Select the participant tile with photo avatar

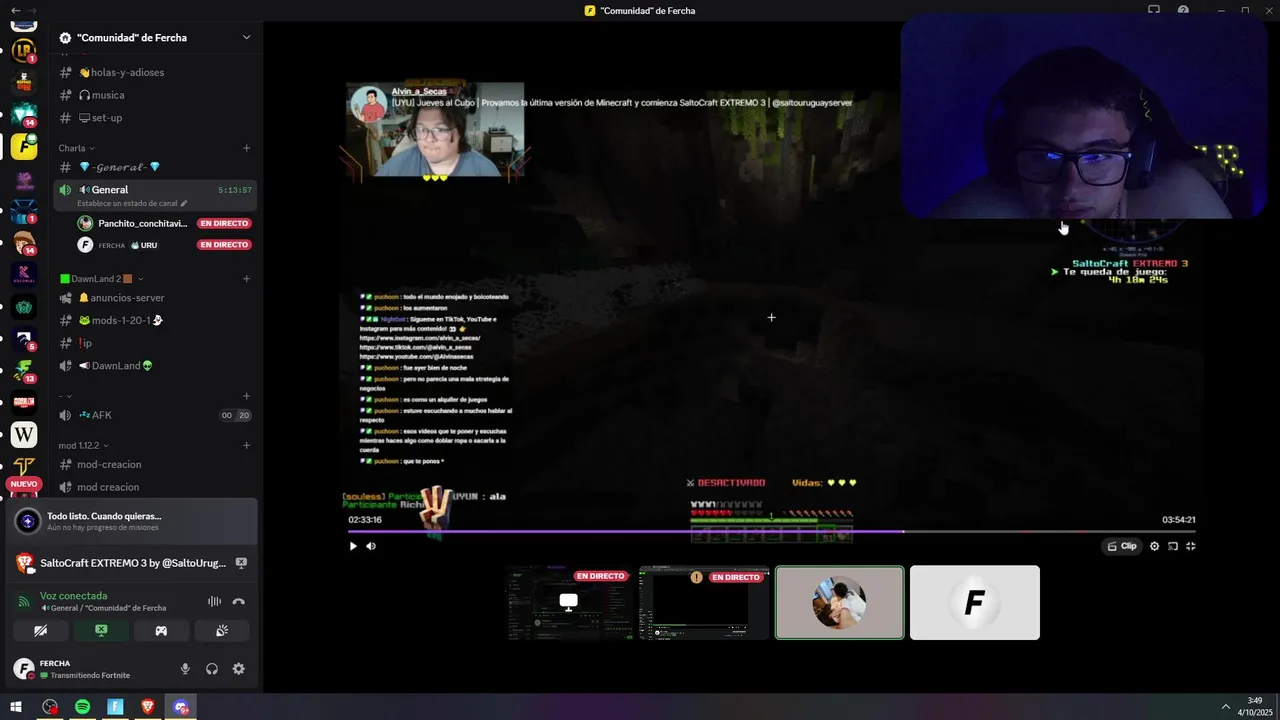tap(839, 602)
